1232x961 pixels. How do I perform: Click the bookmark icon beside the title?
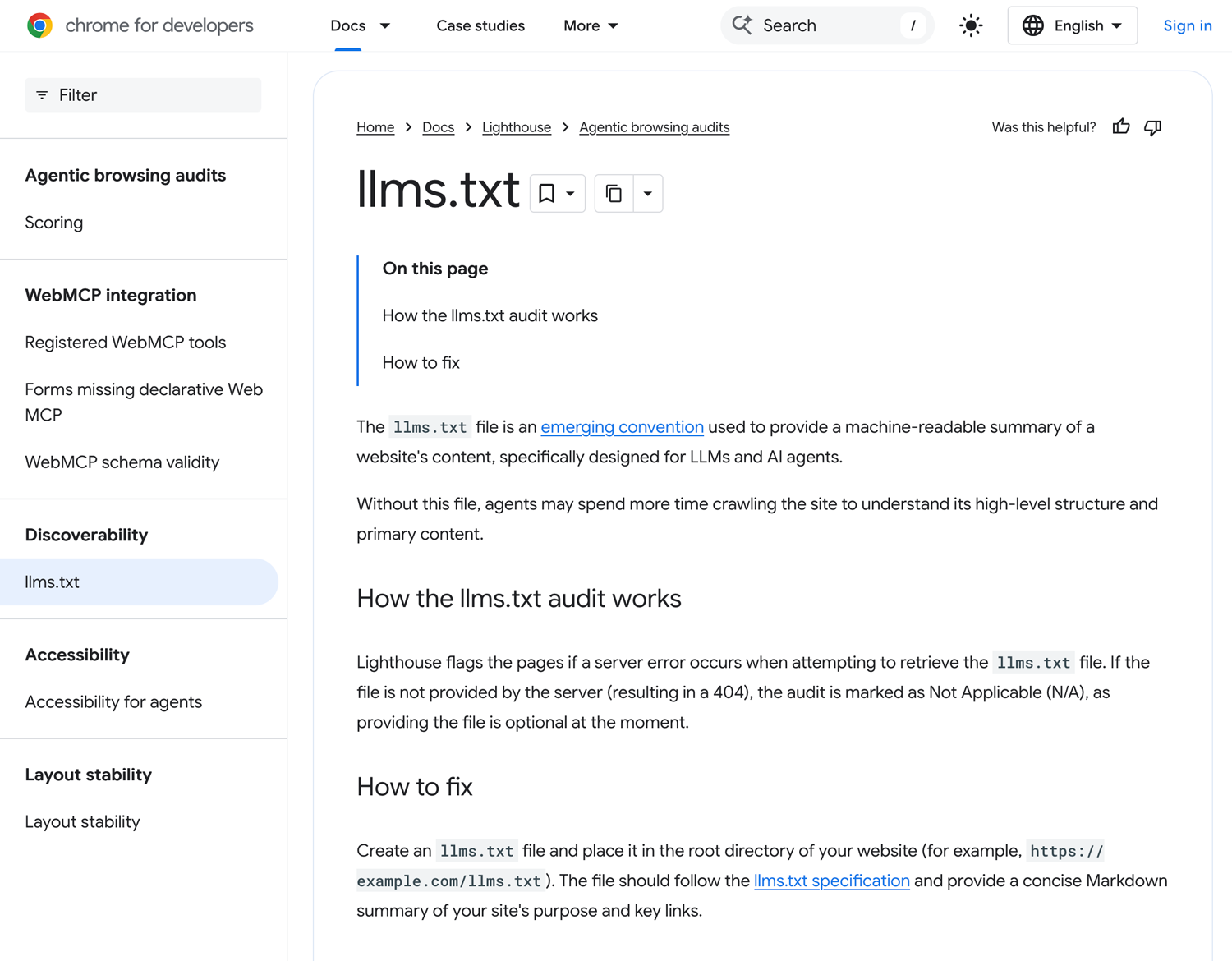click(x=546, y=194)
